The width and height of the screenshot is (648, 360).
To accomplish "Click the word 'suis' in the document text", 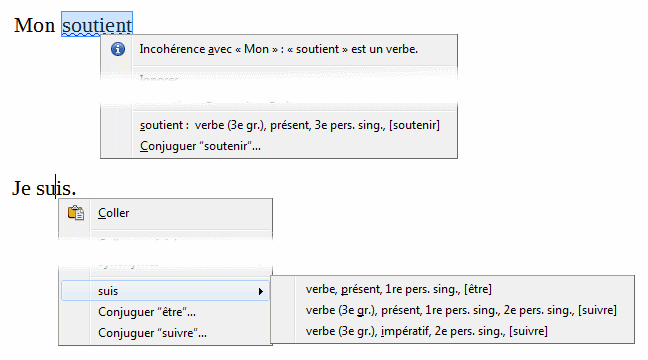I will pyautogui.click(x=53, y=188).
